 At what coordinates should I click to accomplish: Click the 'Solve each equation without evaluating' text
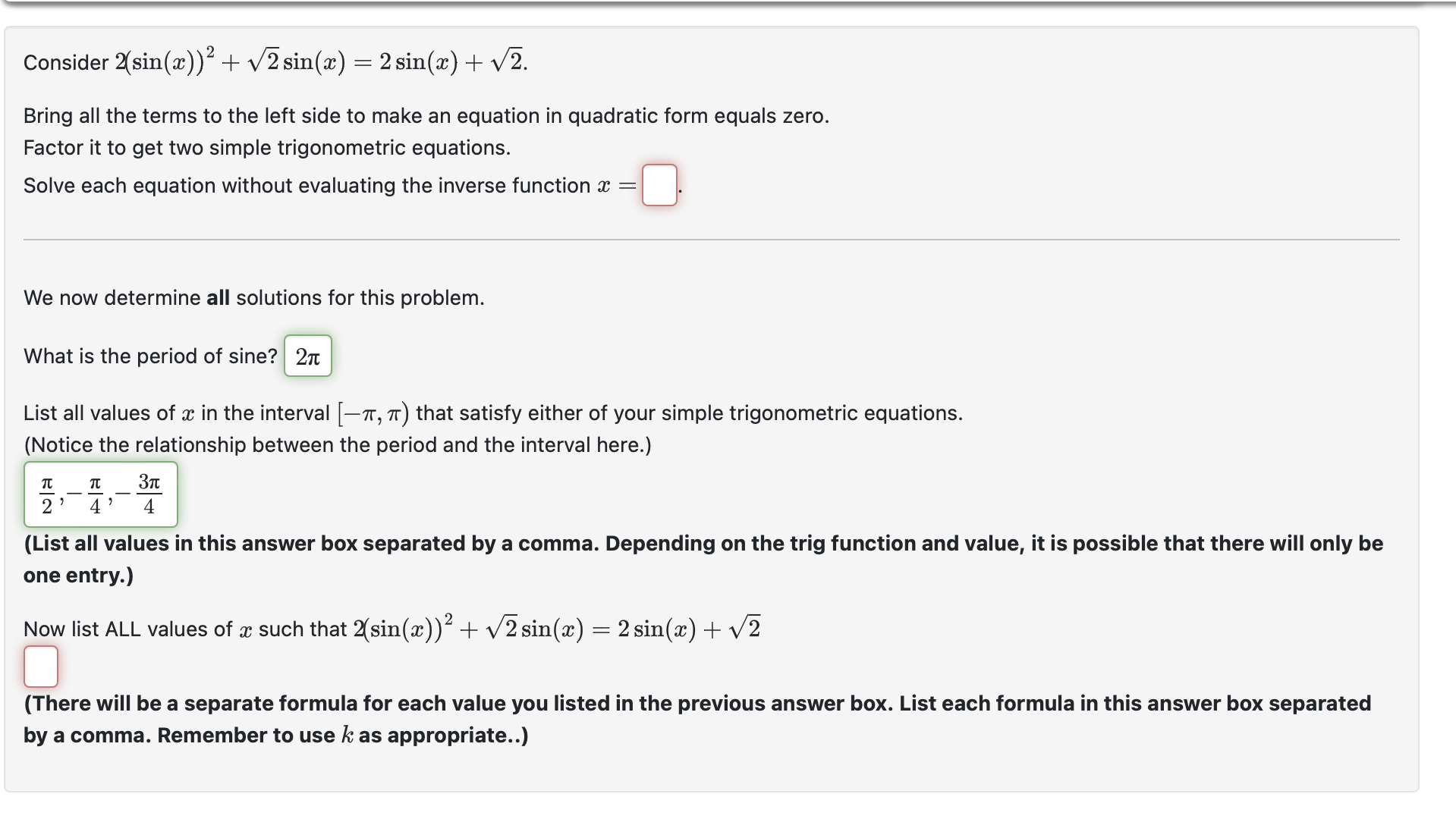click(307, 185)
